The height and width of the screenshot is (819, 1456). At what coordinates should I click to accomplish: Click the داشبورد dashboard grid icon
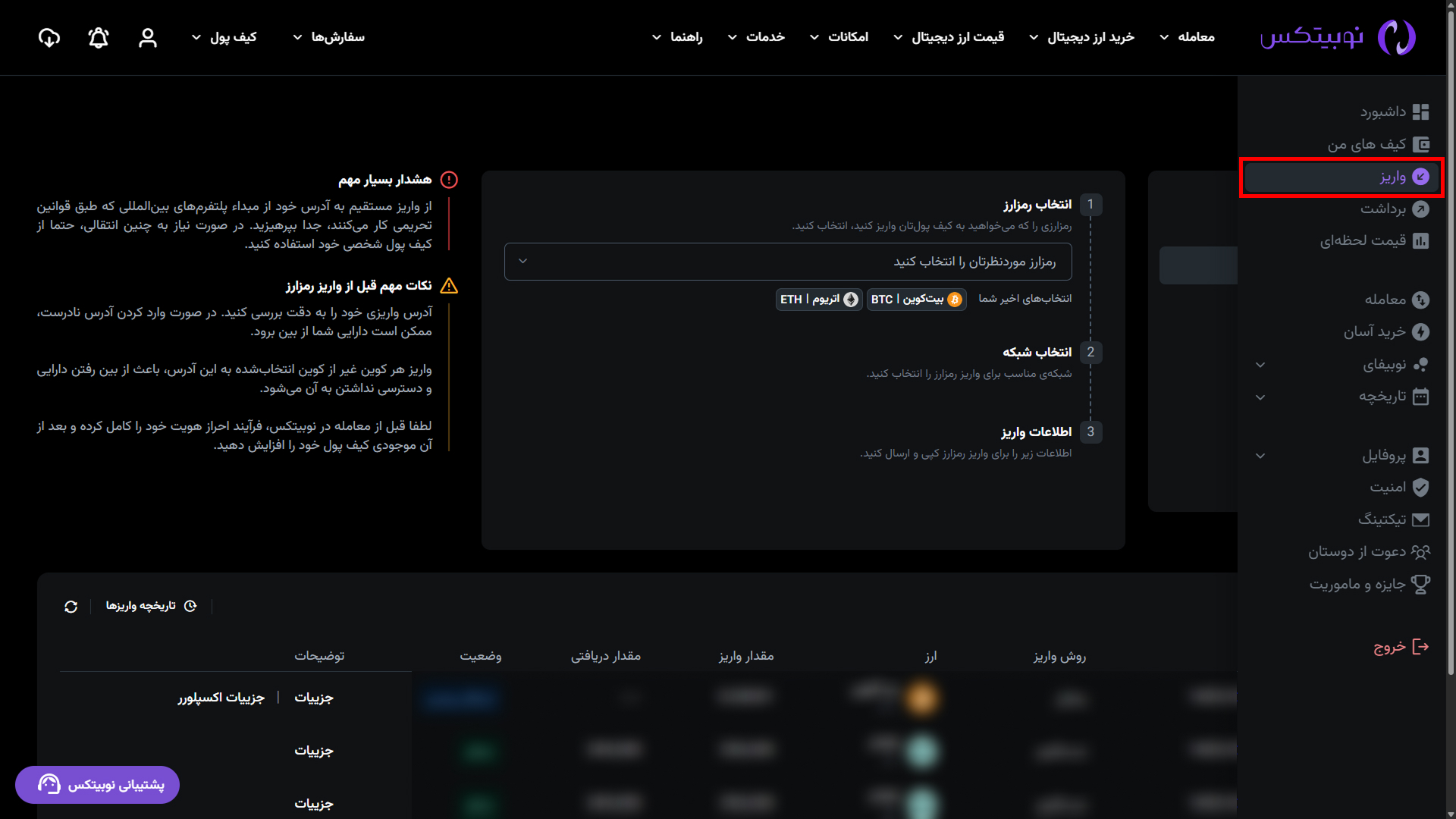pos(1421,112)
